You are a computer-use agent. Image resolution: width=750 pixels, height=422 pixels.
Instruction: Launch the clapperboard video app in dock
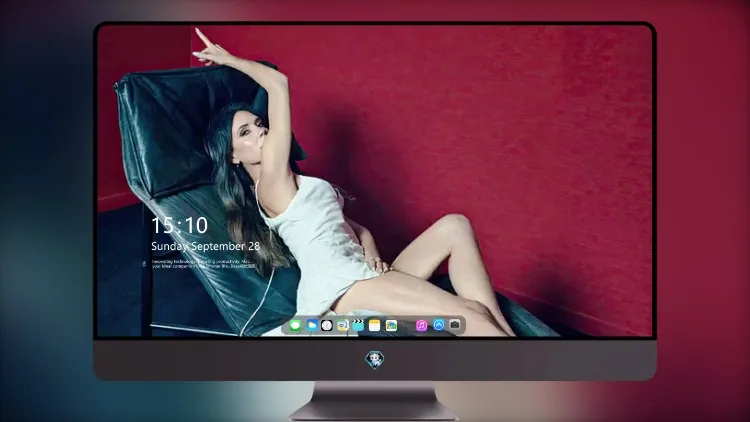(x=358, y=326)
